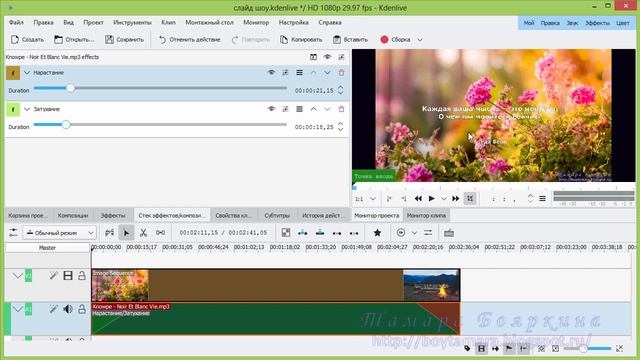Open the Файл menu
The image size is (640, 360).
(16, 22)
